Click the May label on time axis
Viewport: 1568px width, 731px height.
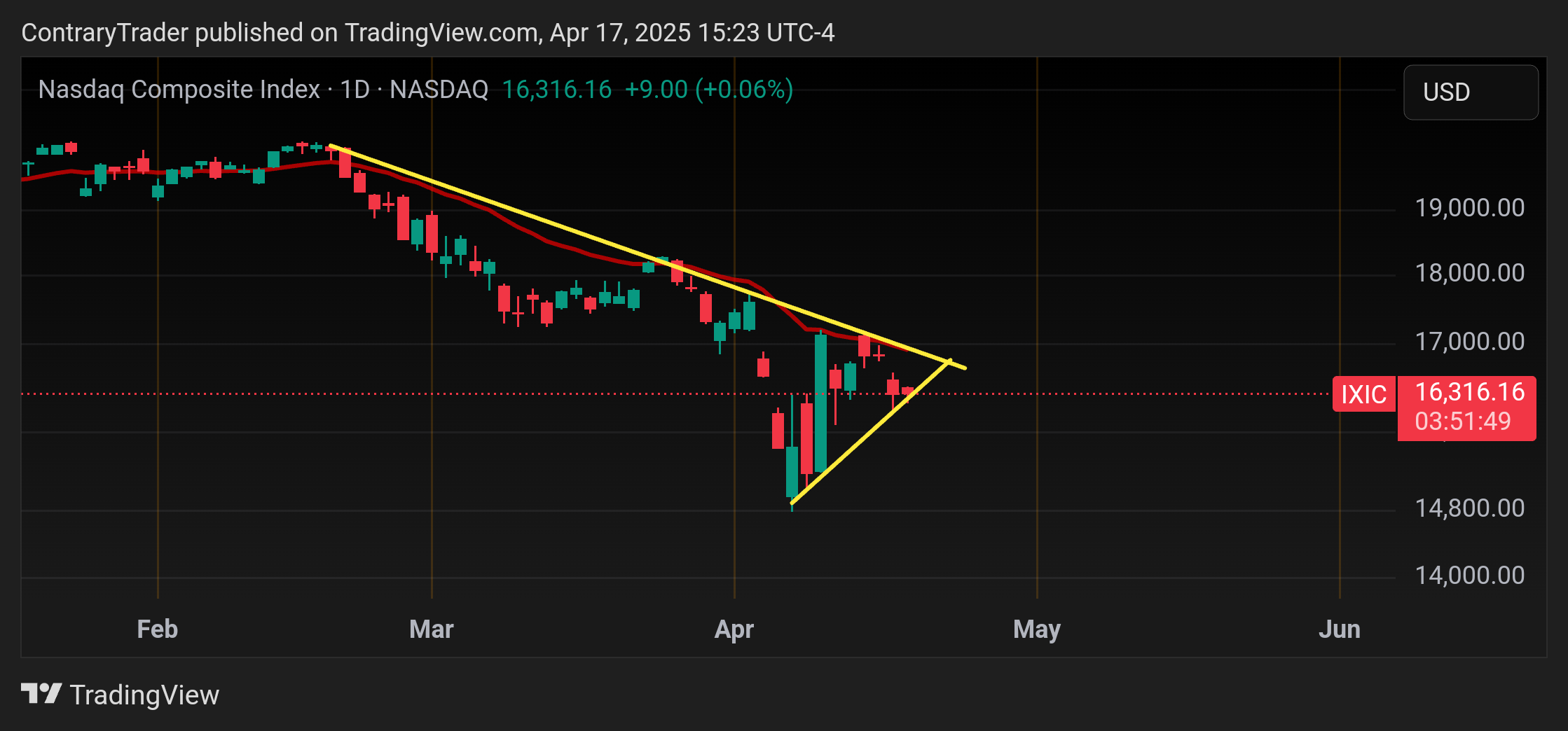1037,629
